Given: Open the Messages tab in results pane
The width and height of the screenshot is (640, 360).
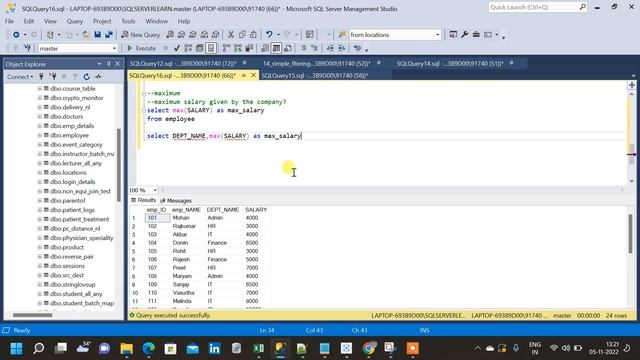Looking at the screenshot, I should (176, 200).
